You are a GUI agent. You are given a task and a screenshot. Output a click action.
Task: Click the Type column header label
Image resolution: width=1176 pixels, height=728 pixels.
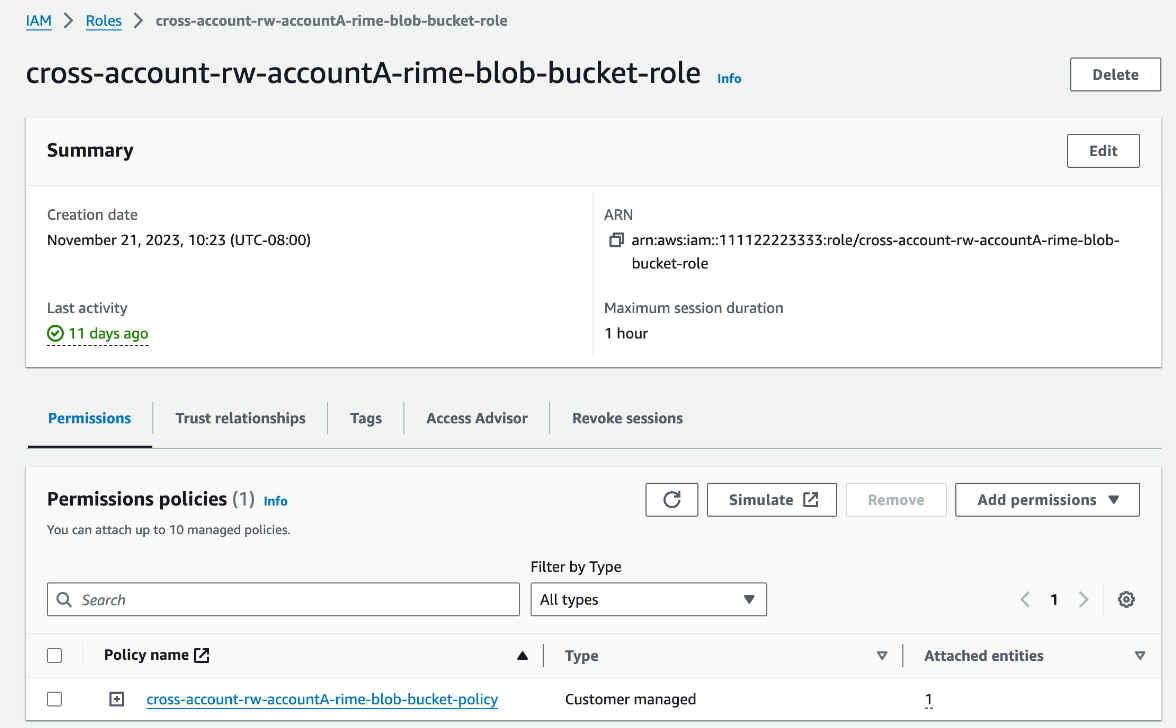[581, 656]
